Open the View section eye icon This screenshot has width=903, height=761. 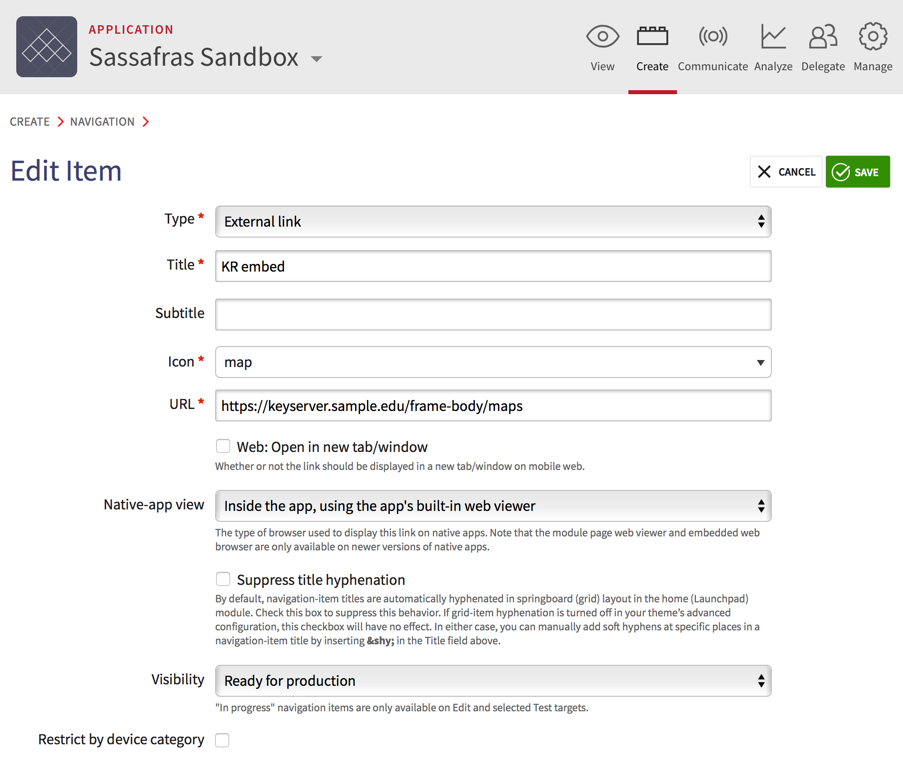coord(602,37)
